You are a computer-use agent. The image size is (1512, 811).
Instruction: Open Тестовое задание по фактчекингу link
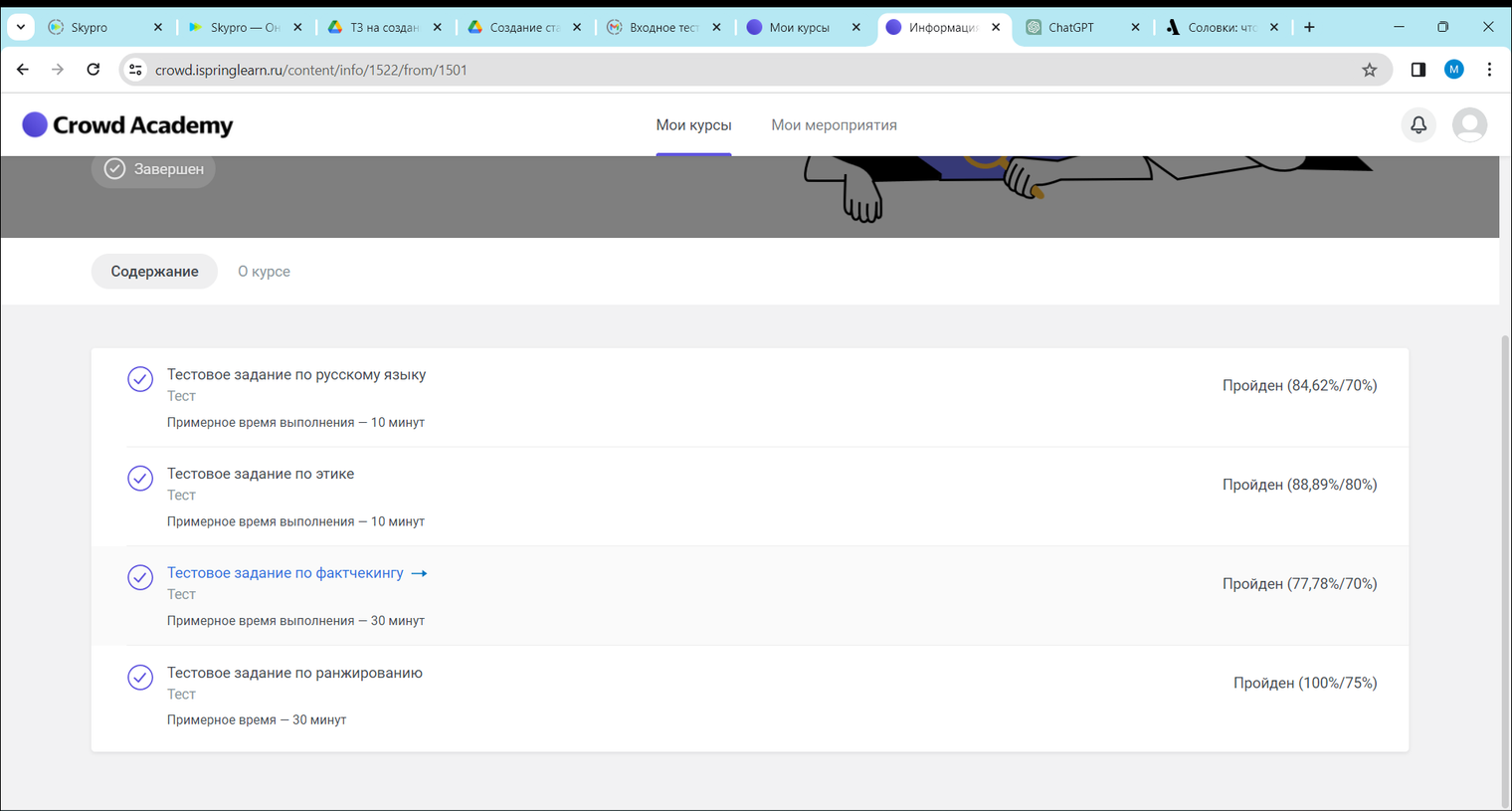pos(285,573)
